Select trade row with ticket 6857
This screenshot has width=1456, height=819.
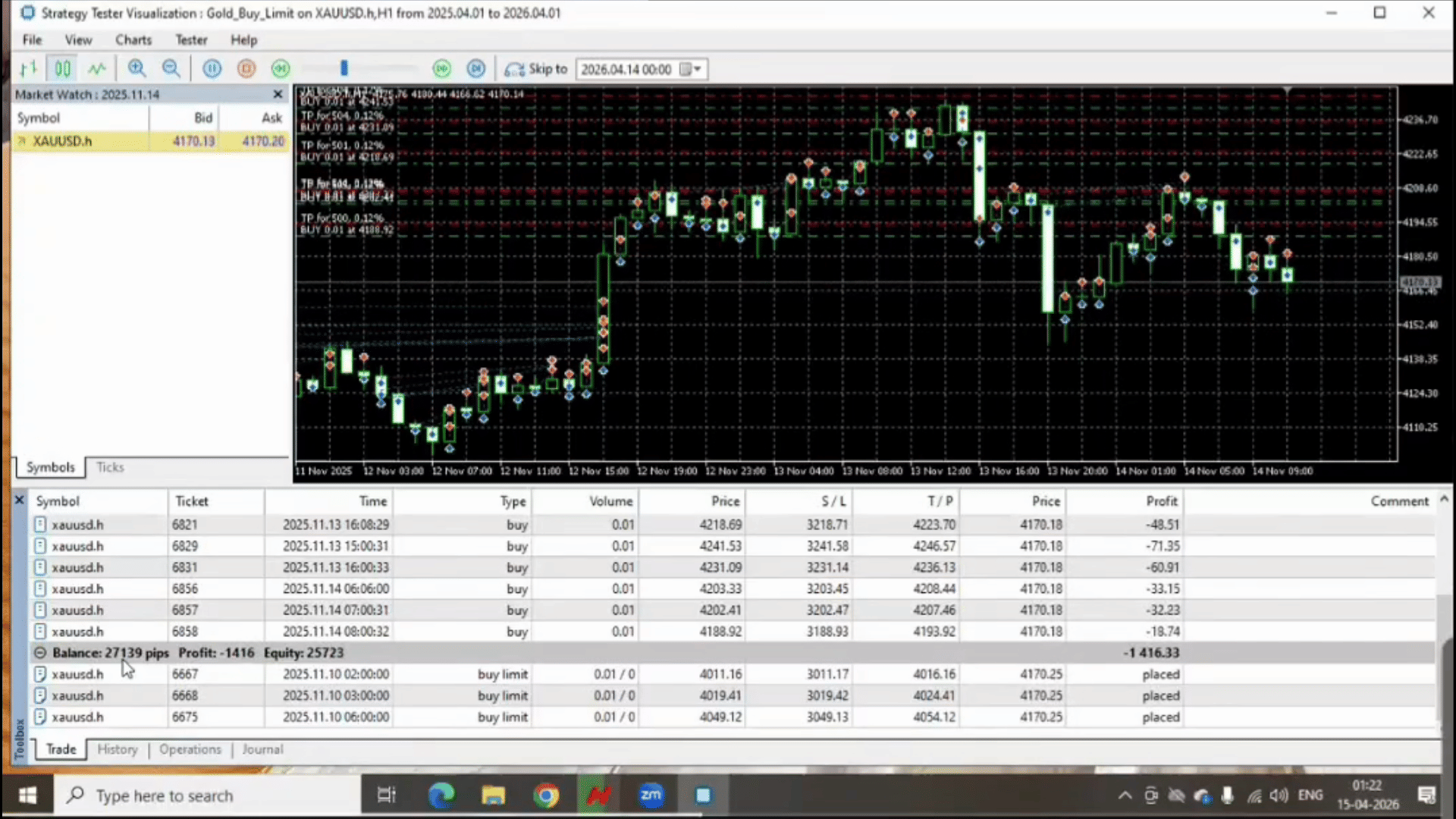pos(732,610)
